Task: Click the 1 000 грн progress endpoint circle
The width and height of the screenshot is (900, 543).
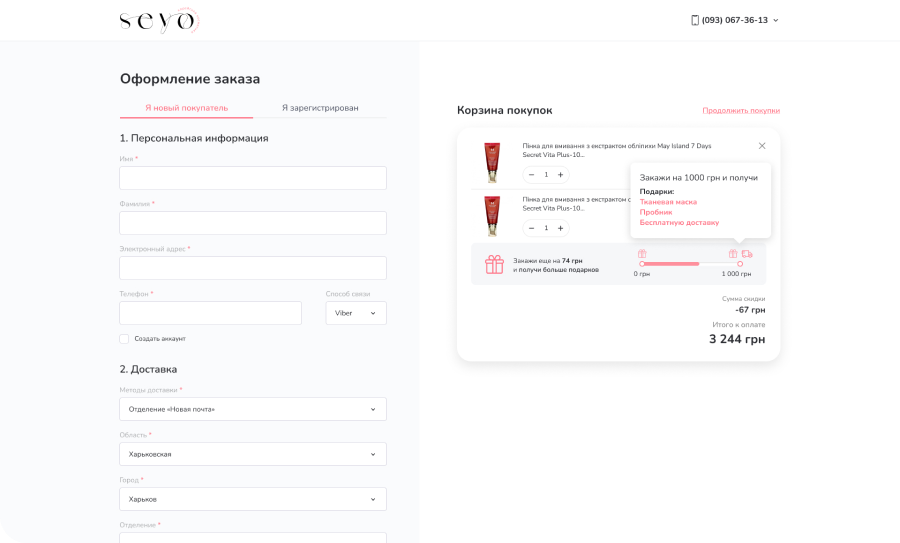Action: pyautogui.click(x=740, y=264)
